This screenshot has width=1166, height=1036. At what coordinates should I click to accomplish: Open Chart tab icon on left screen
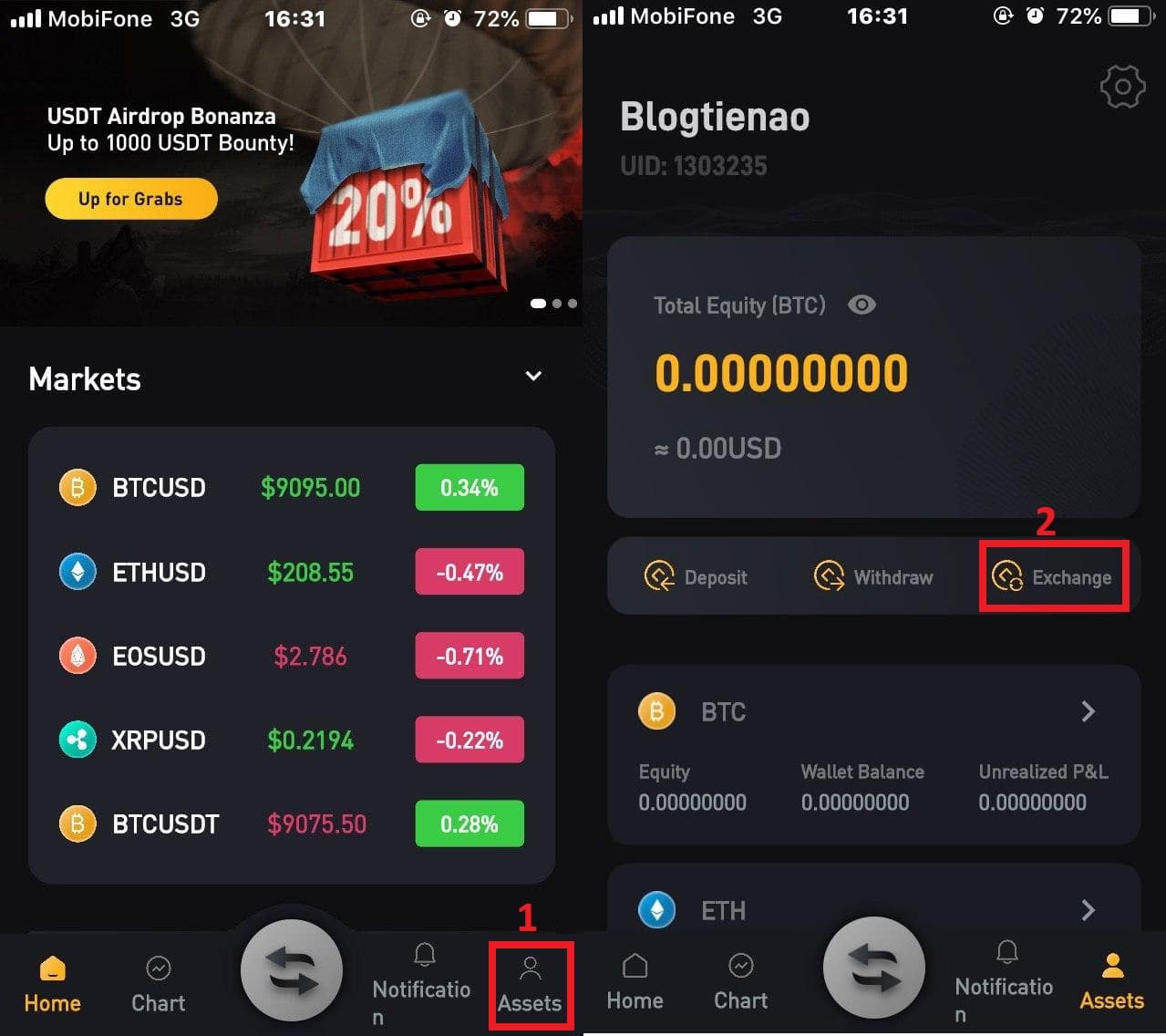click(x=158, y=984)
